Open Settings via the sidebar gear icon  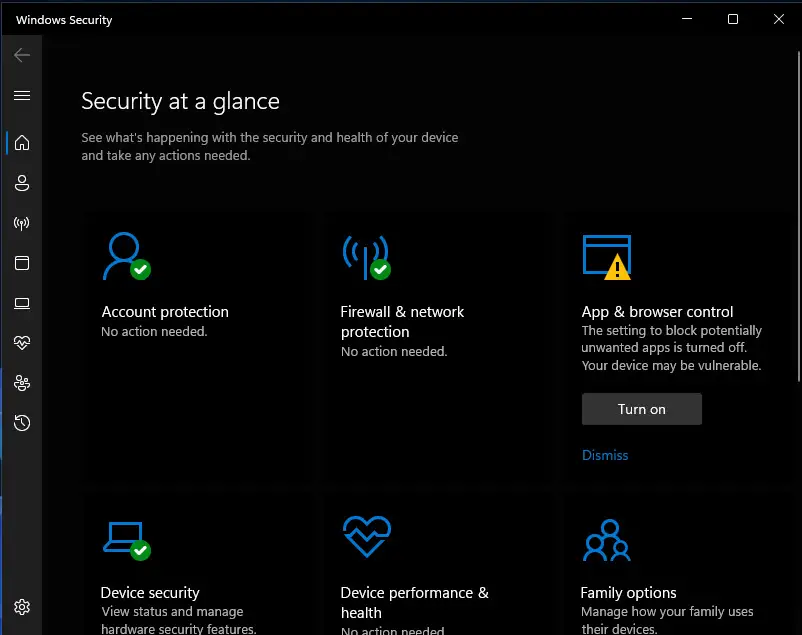coord(22,607)
